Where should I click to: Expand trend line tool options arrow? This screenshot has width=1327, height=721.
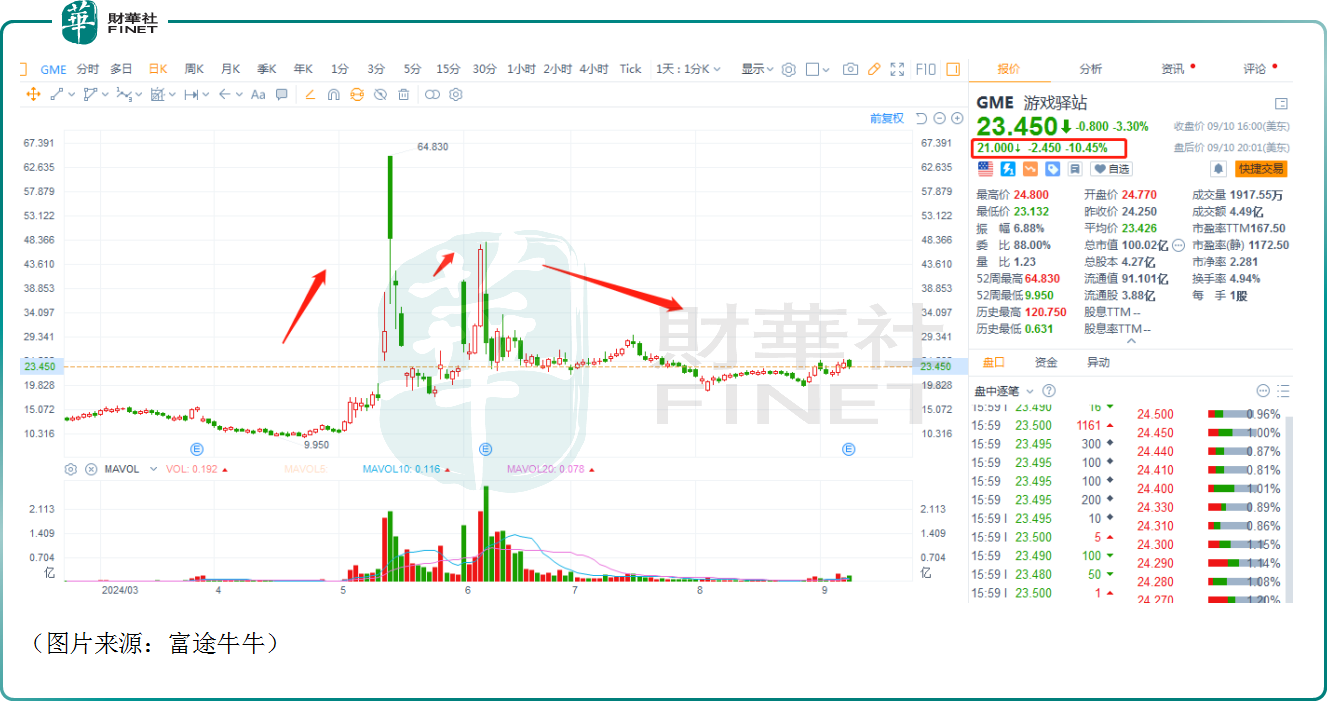tap(72, 95)
